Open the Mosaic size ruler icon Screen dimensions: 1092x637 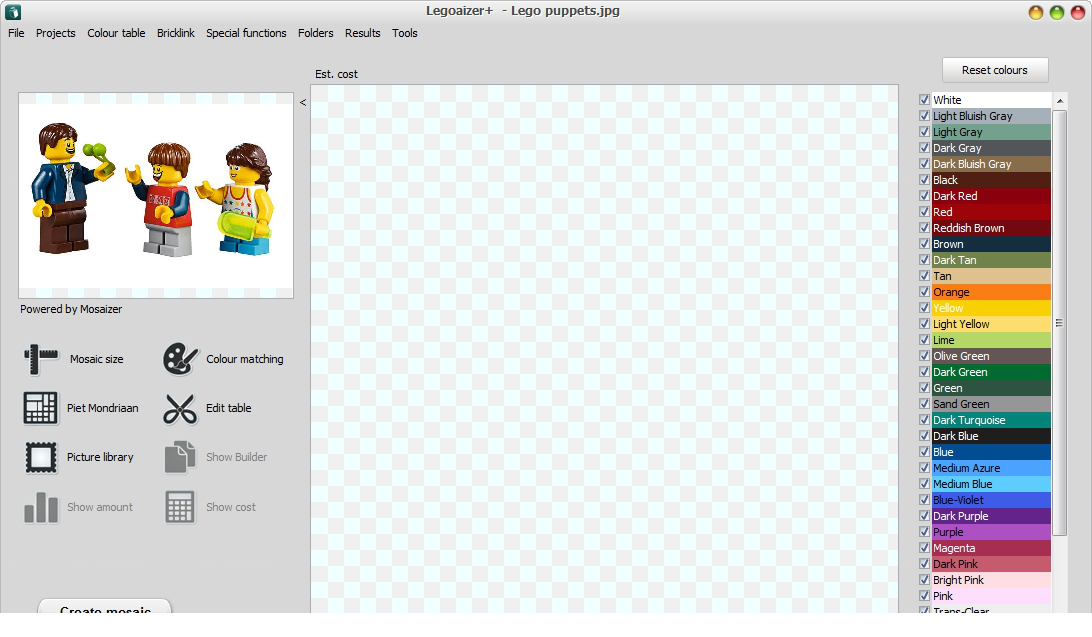pyautogui.click(x=41, y=359)
